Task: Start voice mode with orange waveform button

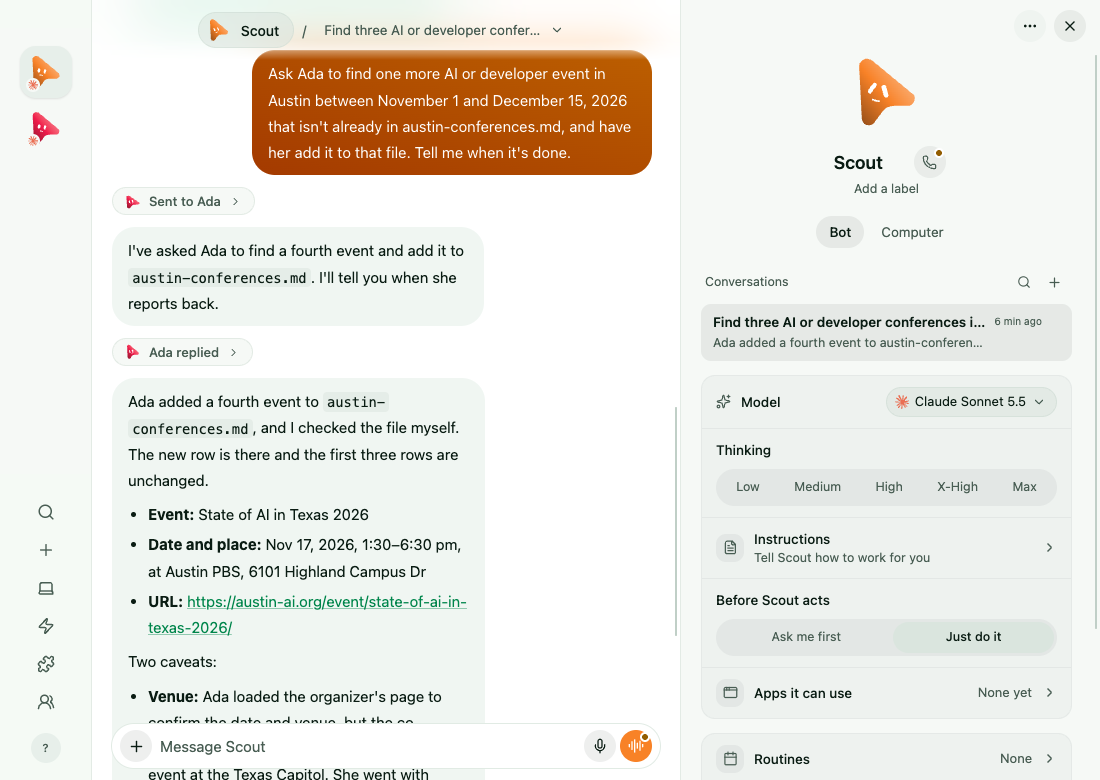Action: click(636, 746)
